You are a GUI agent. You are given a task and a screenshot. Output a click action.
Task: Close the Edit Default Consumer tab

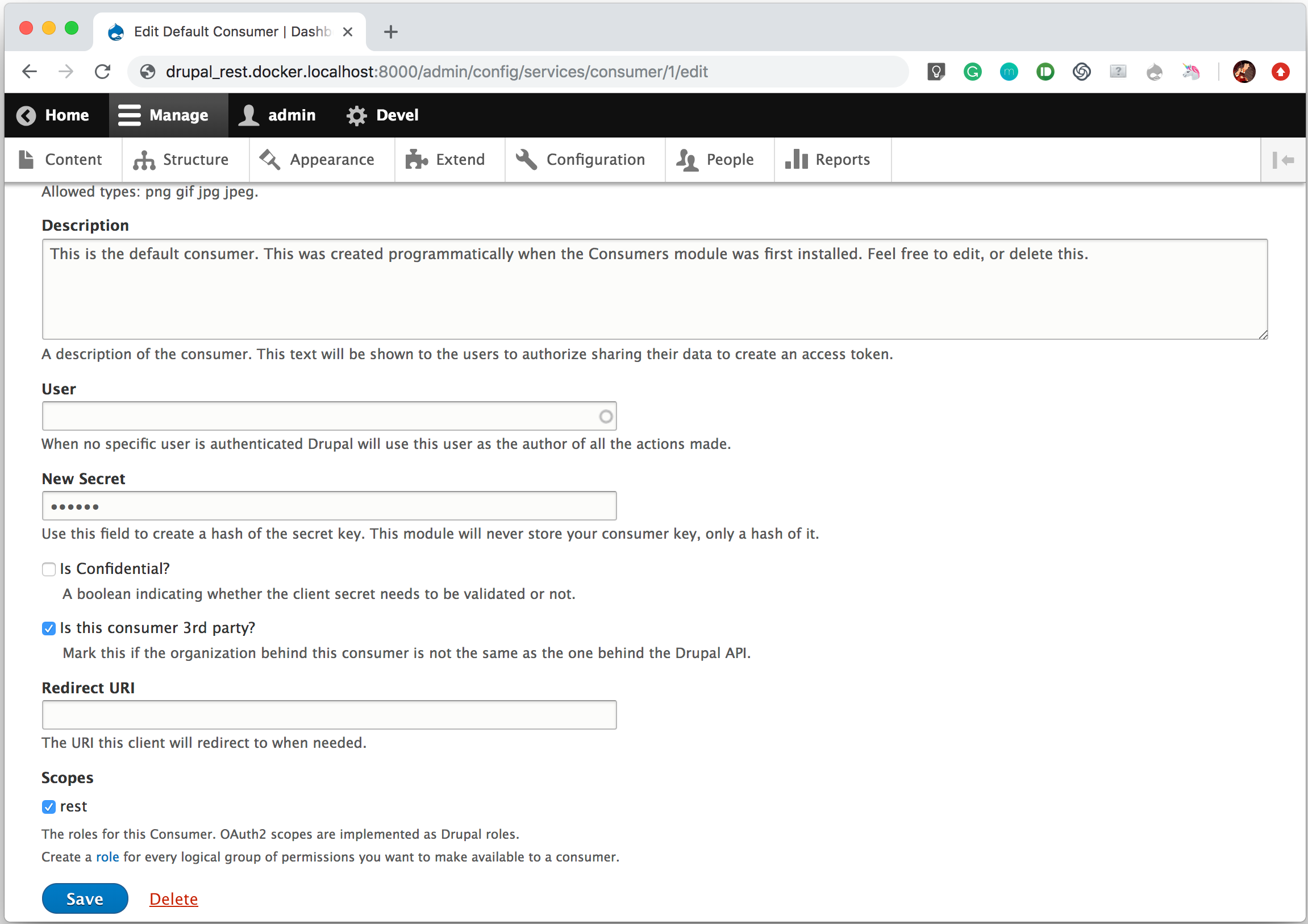(x=348, y=32)
